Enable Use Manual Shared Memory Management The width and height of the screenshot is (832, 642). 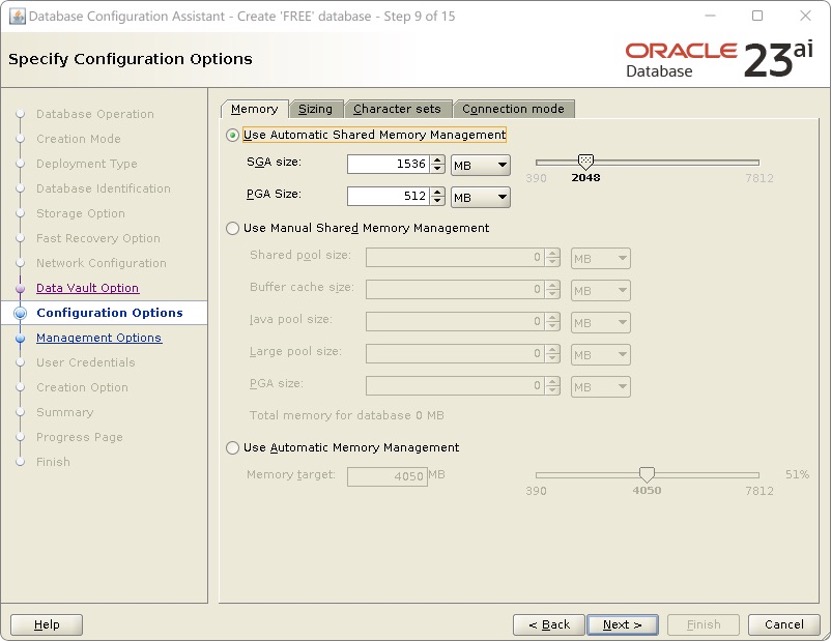tap(232, 228)
